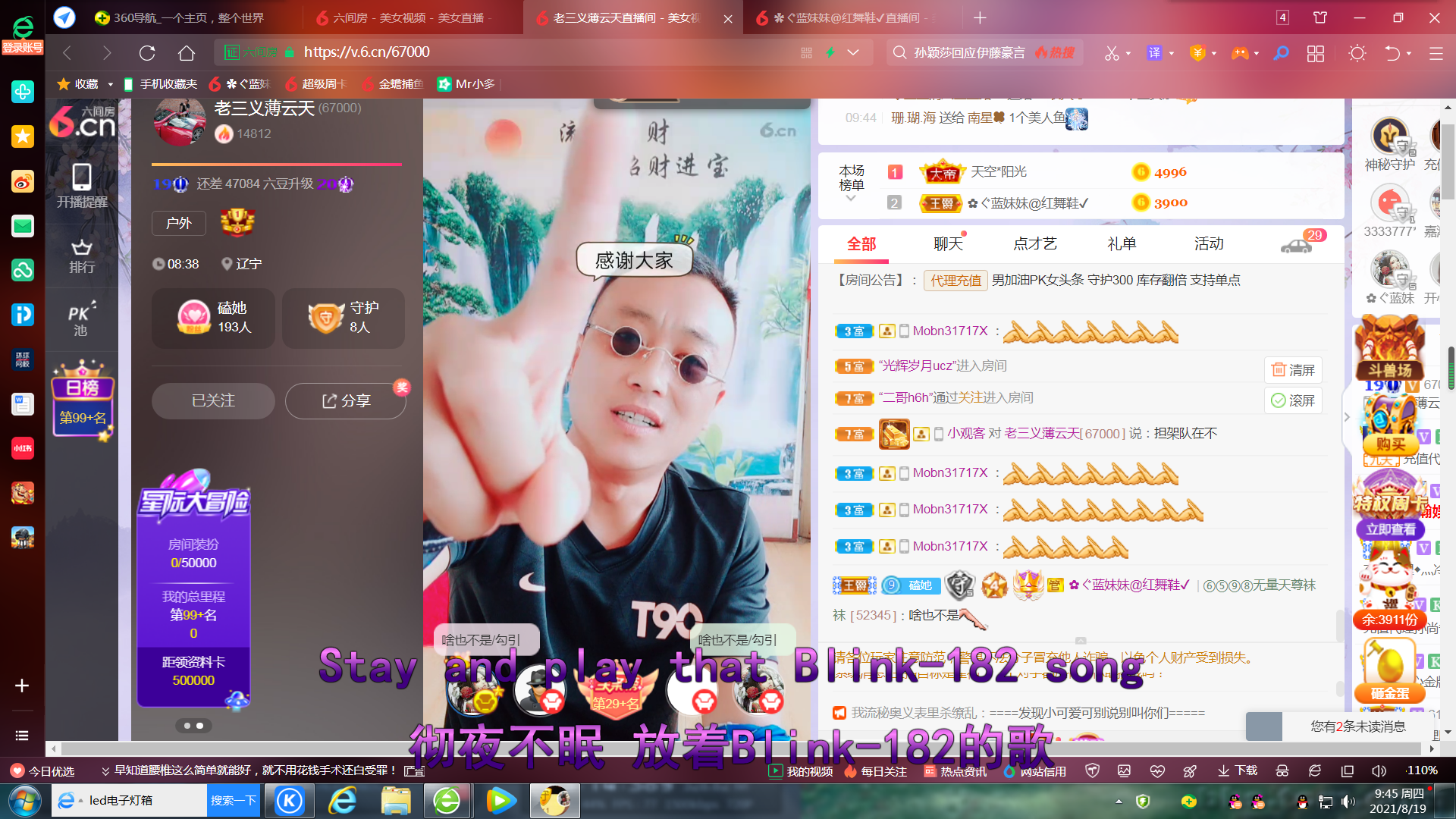Click the 6.cn site logo
1456x819 pixels.
pos(83,121)
